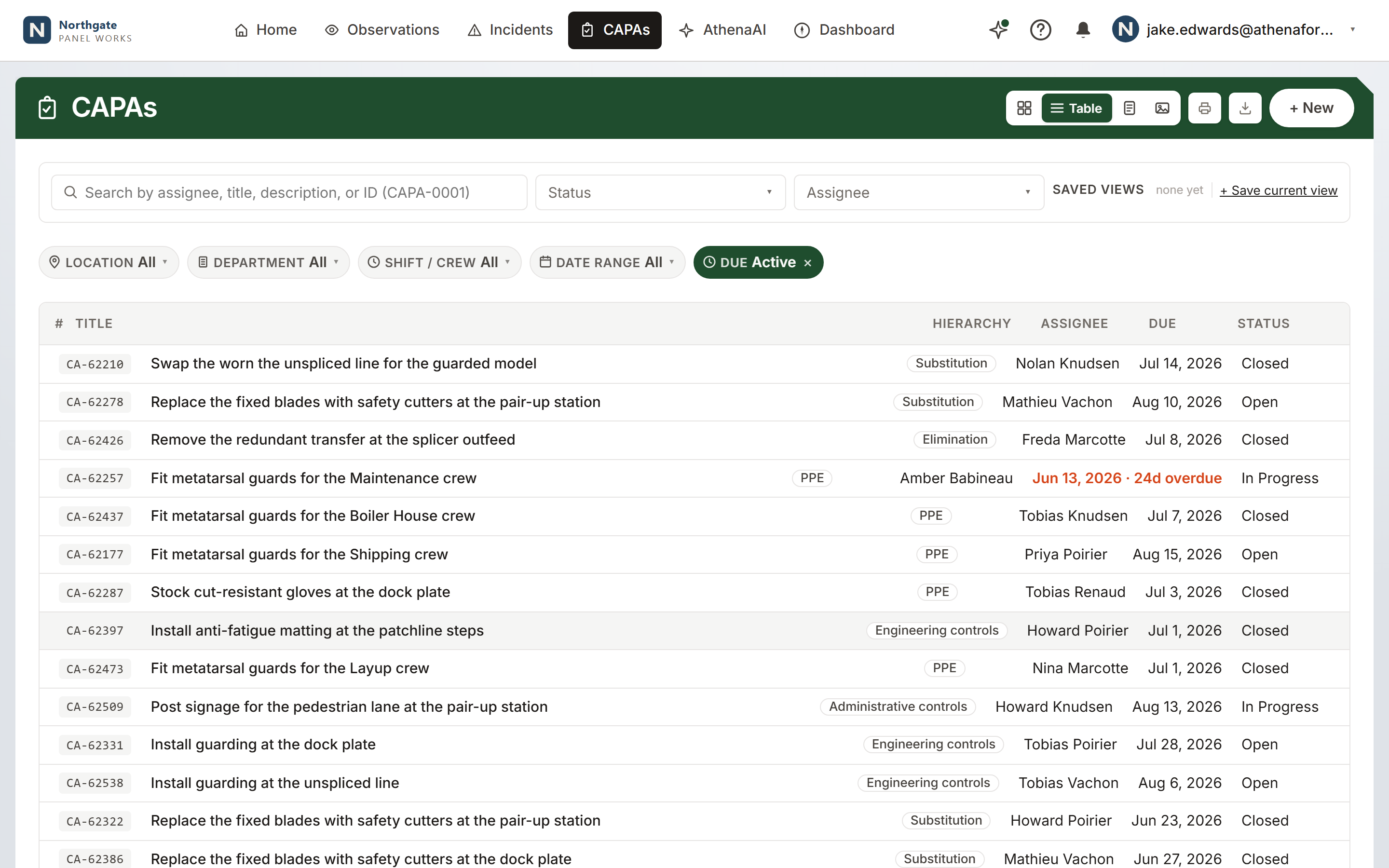The width and height of the screenshot is (1389, 868).
Task: Click Open status on Mathieu Vachon row
Action: 1259,402
